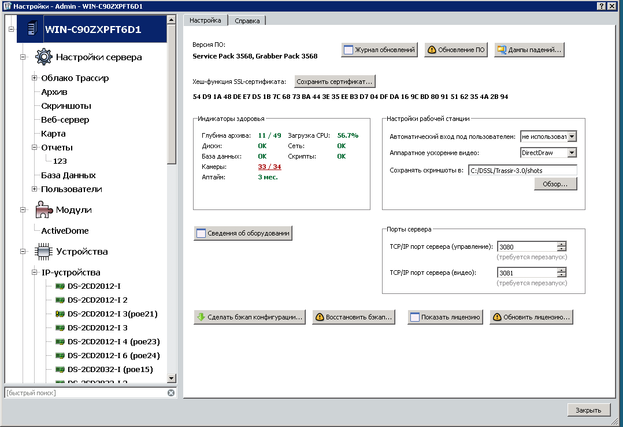Select Архив in the tree
Image resolution: width=623 pixels, height=427 pixels.
tap(54, 92)
